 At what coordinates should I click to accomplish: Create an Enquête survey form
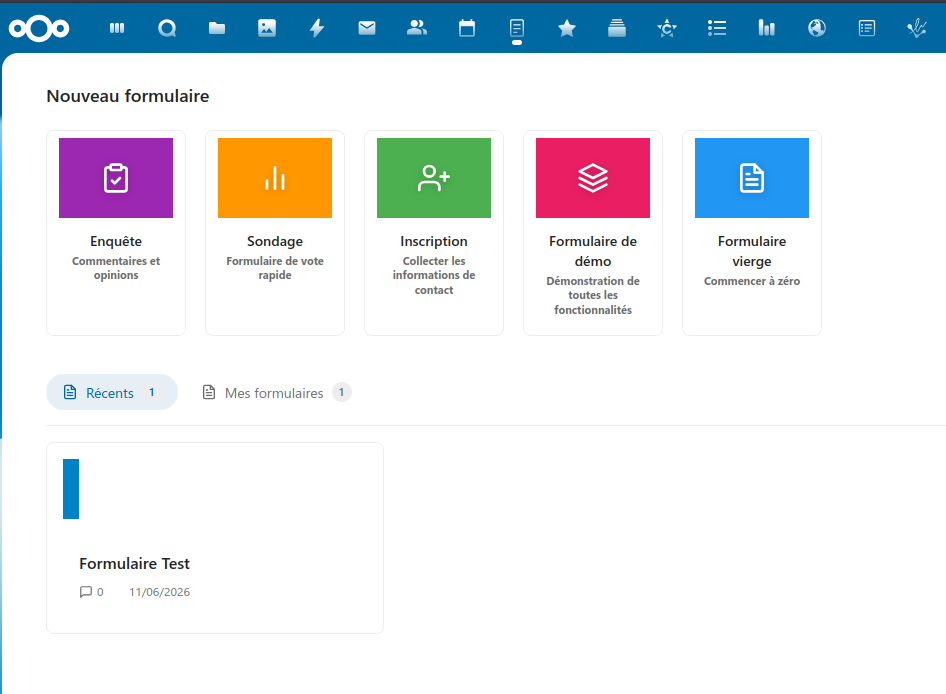[x=116, y=233]
